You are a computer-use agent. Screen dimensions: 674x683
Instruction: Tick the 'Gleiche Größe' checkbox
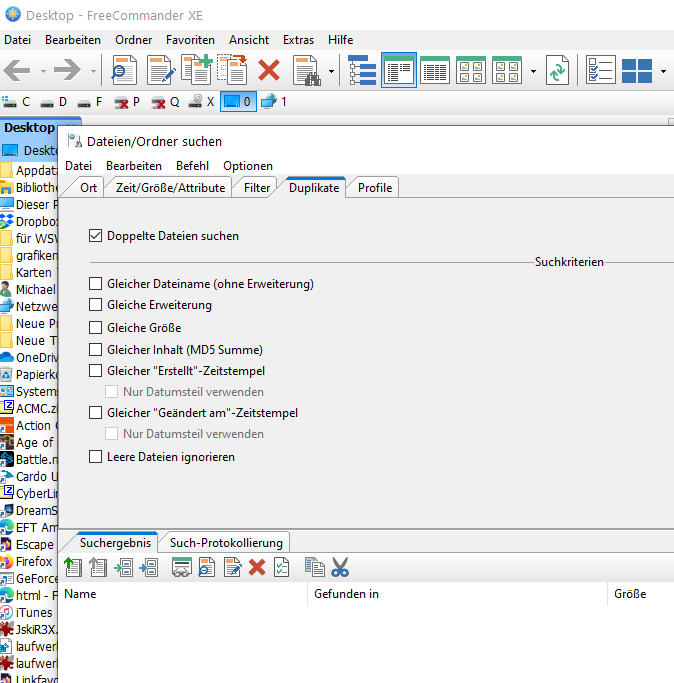pos(96,327)
